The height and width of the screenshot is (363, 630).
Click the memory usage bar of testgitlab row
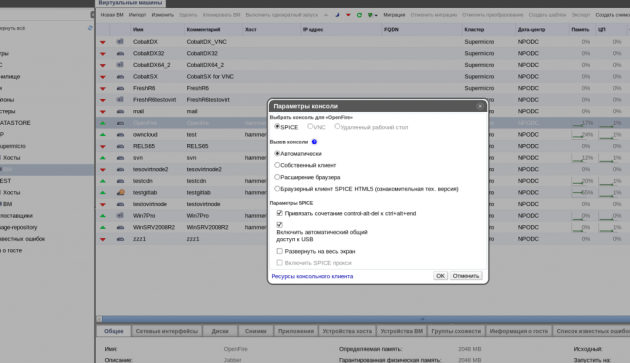click(x=583, y=193)
